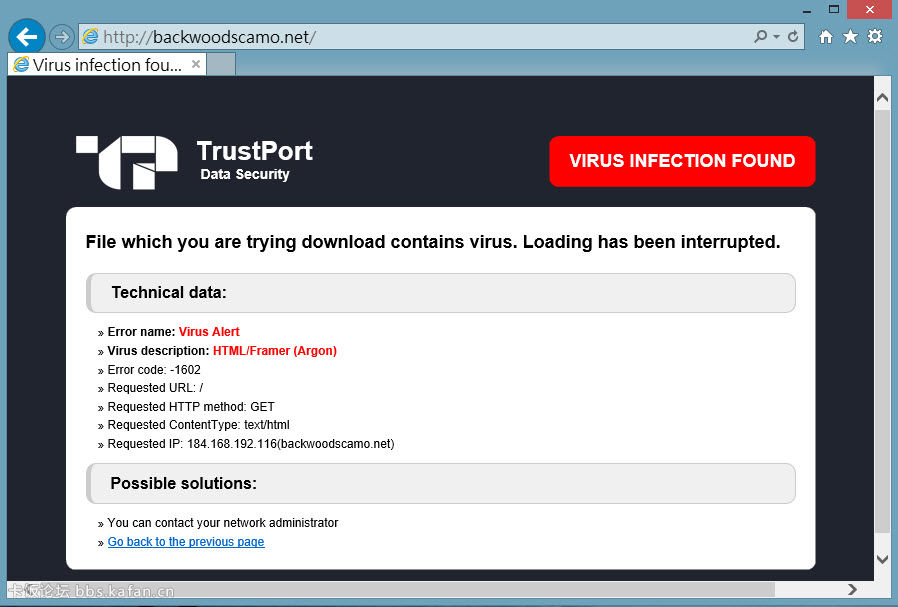Click 'Requested ContentType: text/html' line
The image size is (898, 607).
198,425
